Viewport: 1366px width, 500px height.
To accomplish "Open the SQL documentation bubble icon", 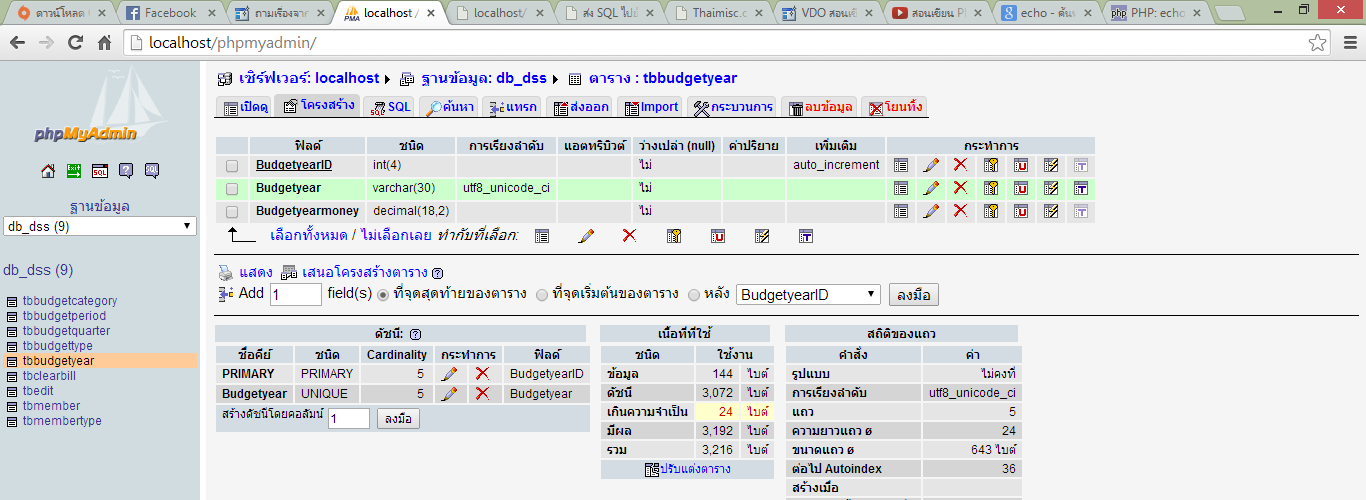I will 152,171.
